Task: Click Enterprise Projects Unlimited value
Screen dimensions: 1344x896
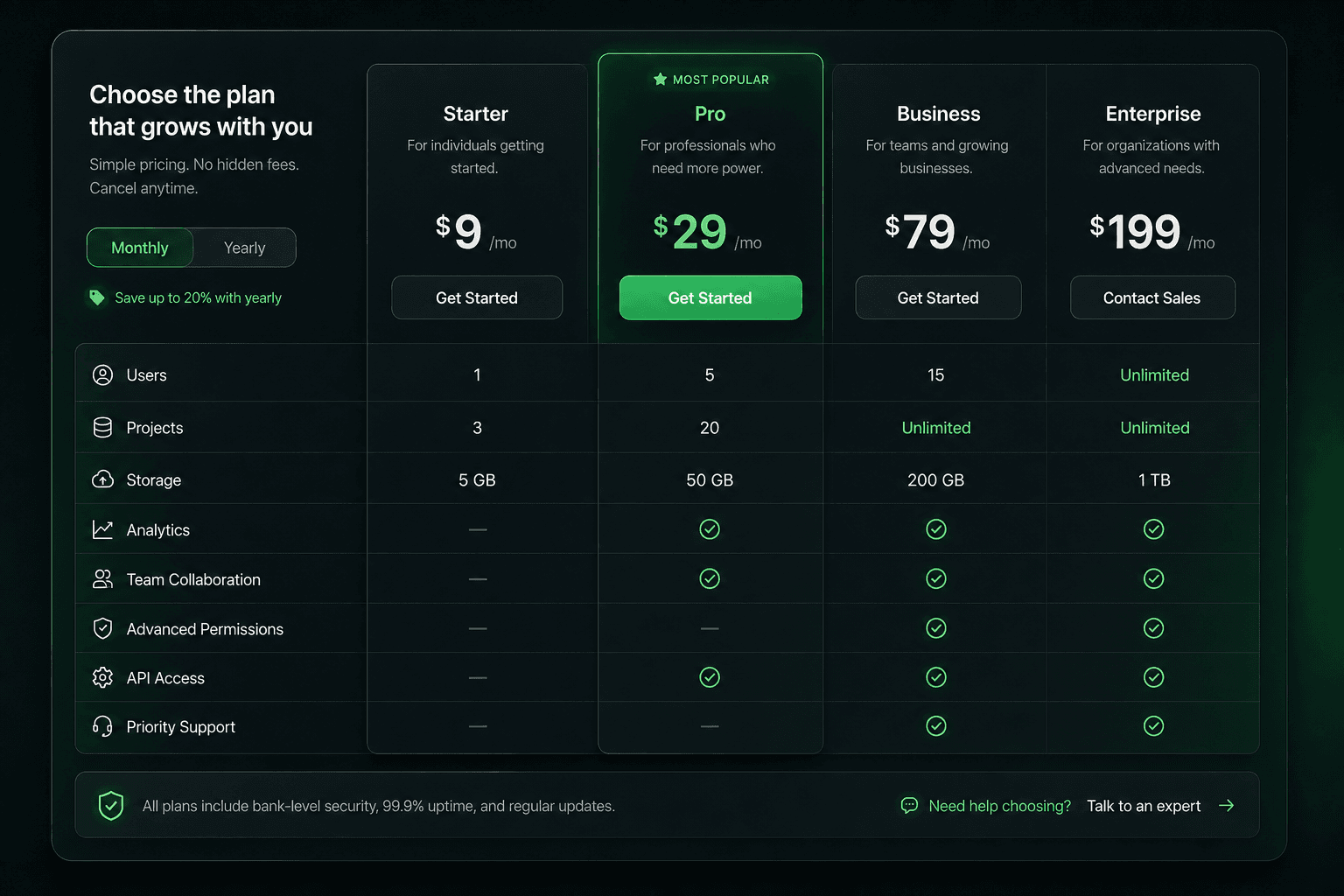Action: (x=1155, y=428)
